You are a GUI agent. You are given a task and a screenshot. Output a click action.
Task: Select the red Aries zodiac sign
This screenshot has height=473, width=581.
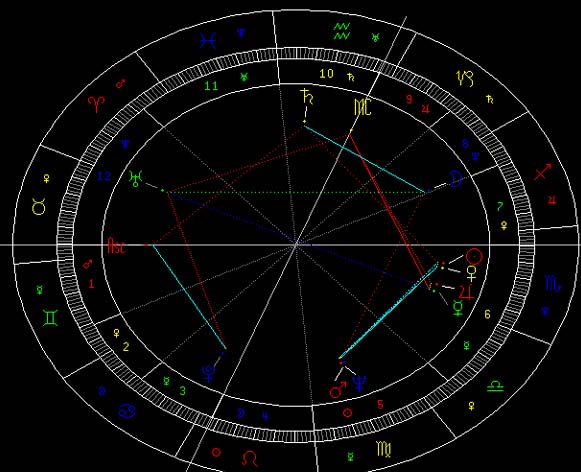click(x=96, y=104)
